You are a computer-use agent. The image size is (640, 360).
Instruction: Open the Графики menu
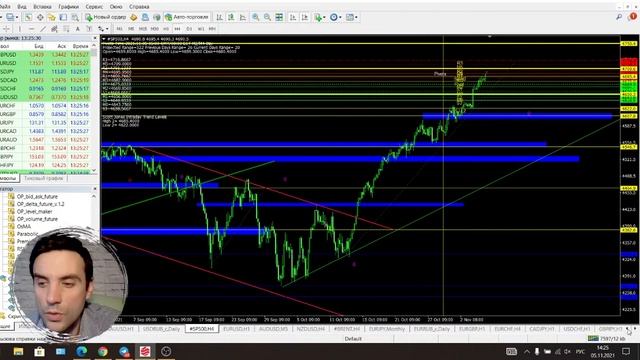68,7
